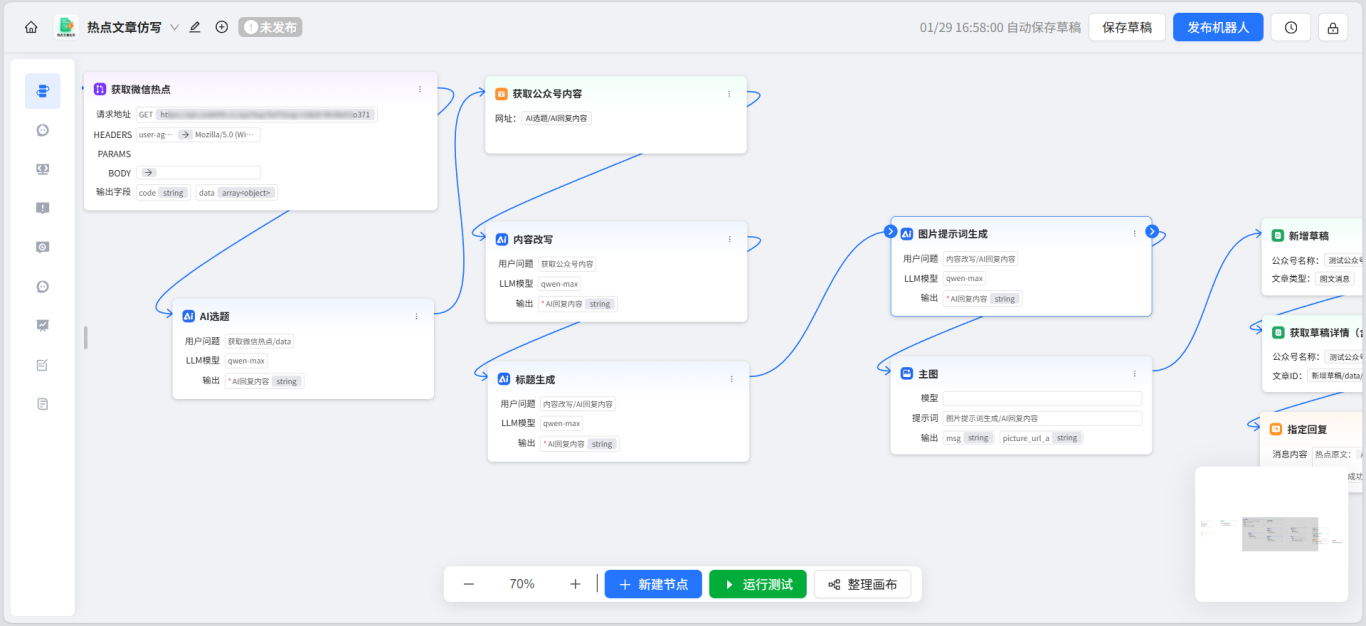Image resolution: width=1366 pixels, height=626 pixels.
Task: Click the canvas minimap thumbnail
Action: pyautogui.click(x=1270, y=533)
